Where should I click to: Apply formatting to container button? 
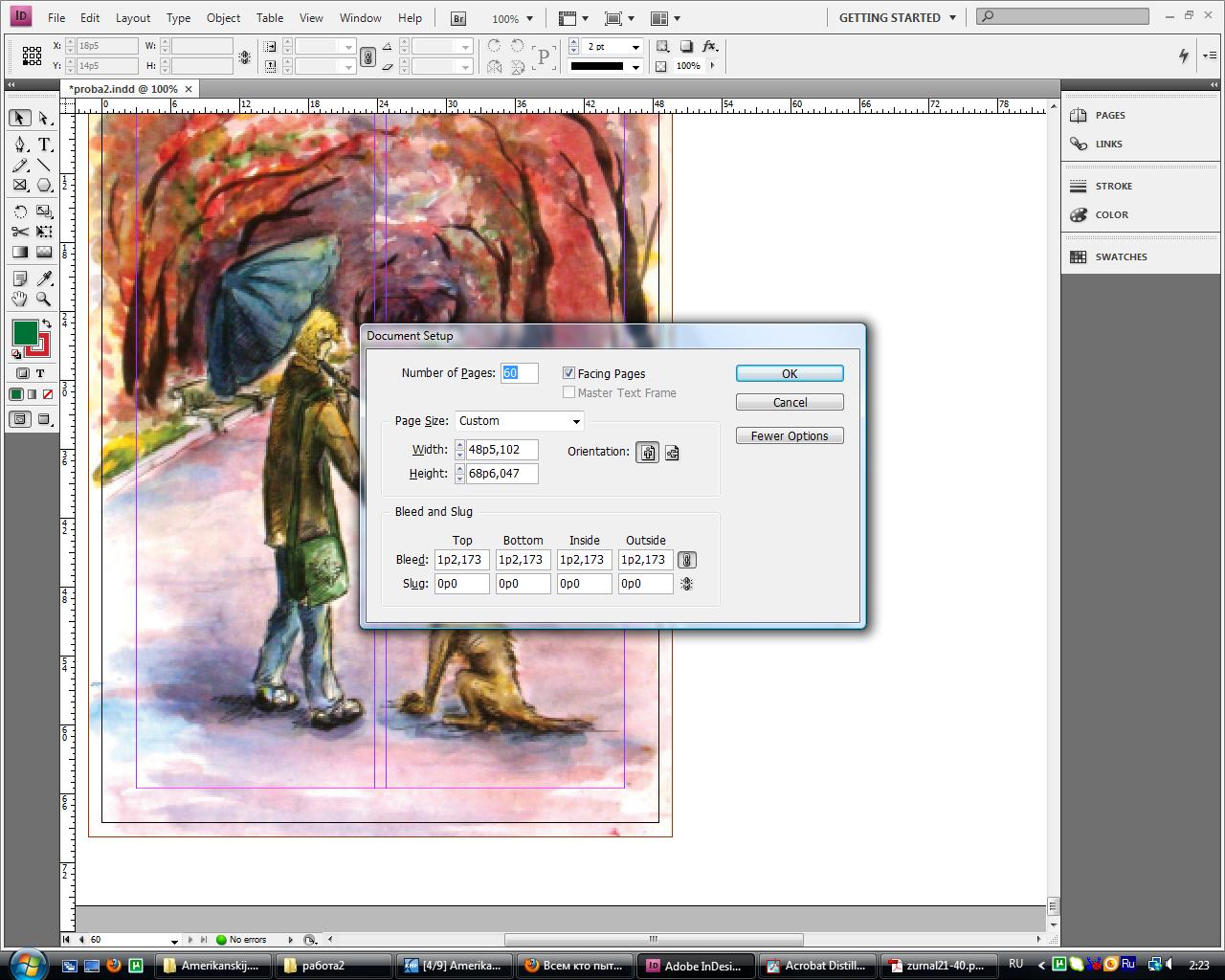click(x=22, y=373)
